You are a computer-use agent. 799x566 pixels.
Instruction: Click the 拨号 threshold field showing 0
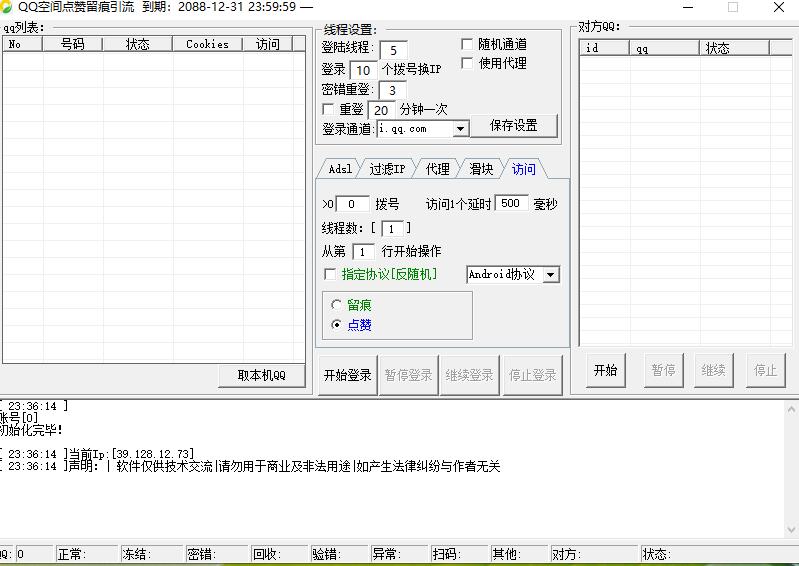point(352,204)
